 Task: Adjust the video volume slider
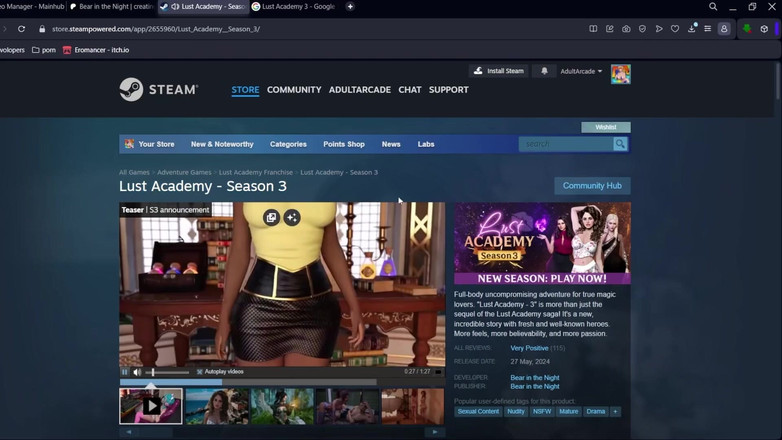167,372
